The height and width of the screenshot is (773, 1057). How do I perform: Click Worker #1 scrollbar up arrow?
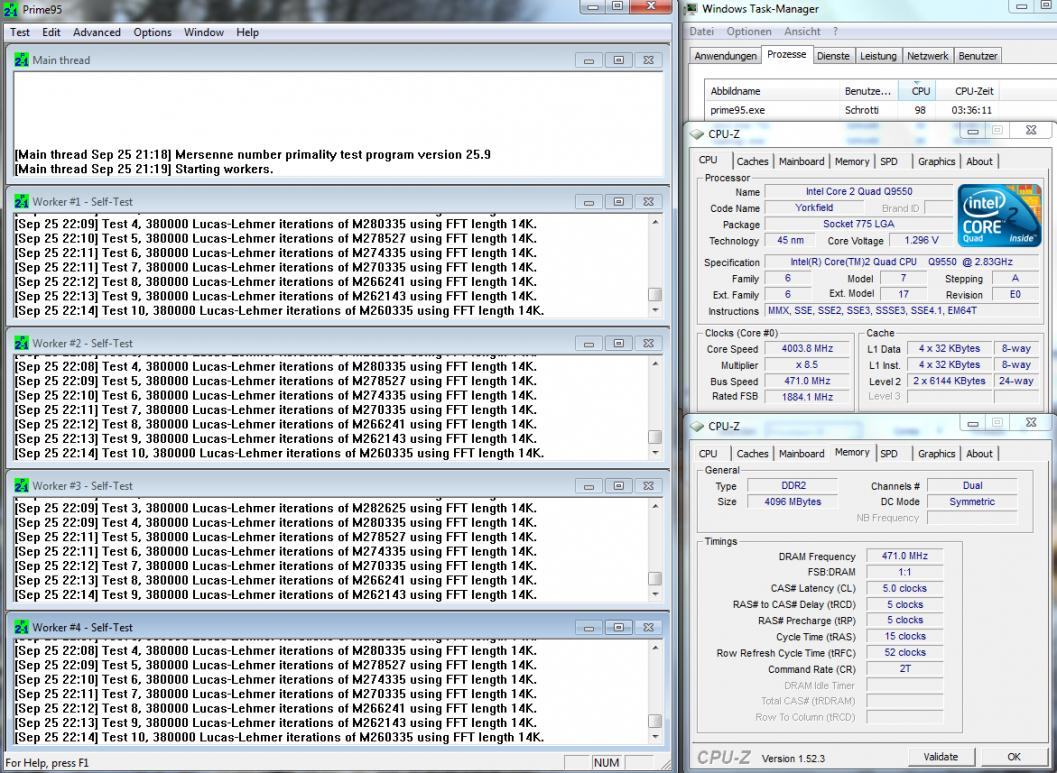pyautogui.click(x=655, y=222)
